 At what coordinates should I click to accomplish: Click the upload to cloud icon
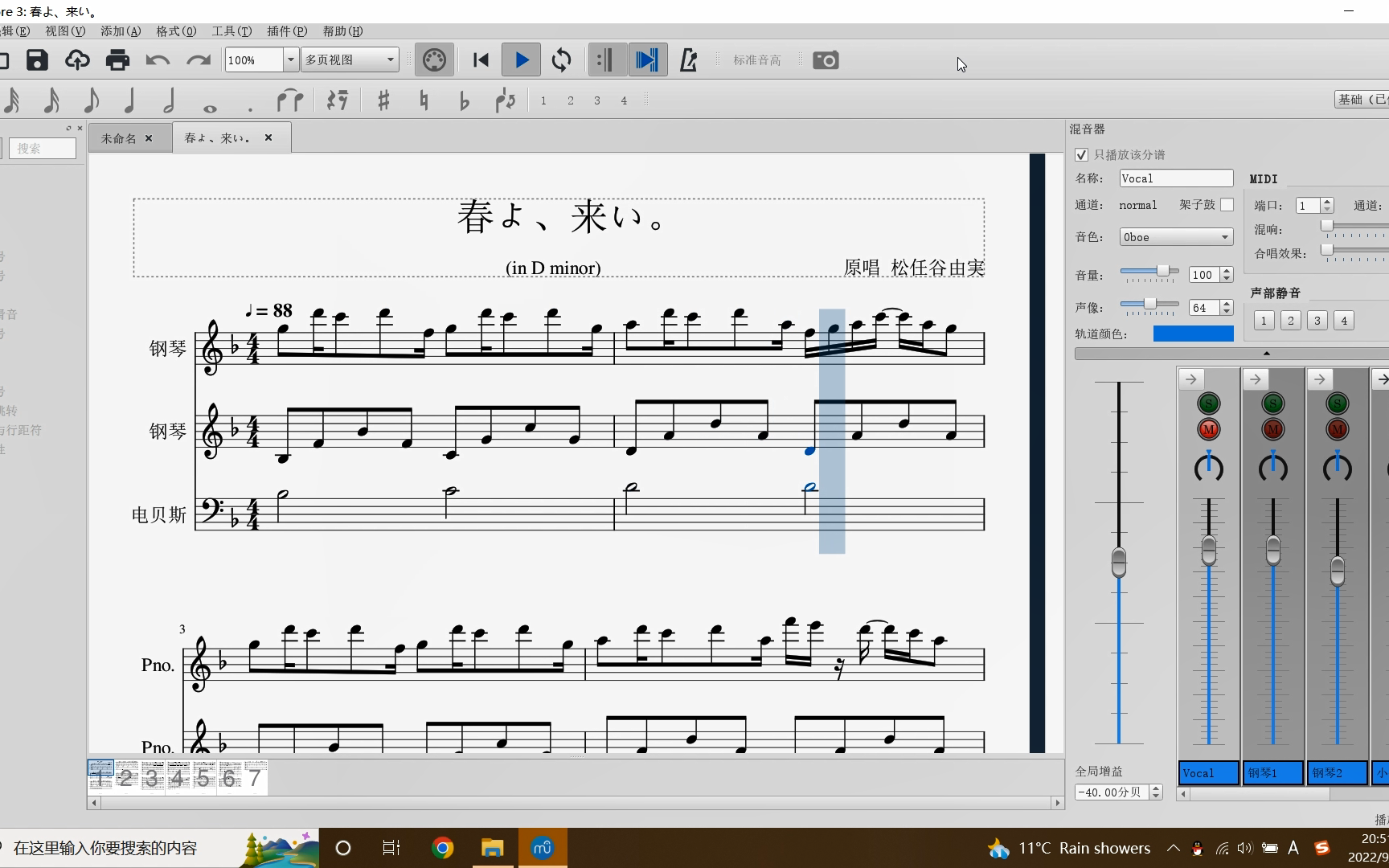(77, 60)
